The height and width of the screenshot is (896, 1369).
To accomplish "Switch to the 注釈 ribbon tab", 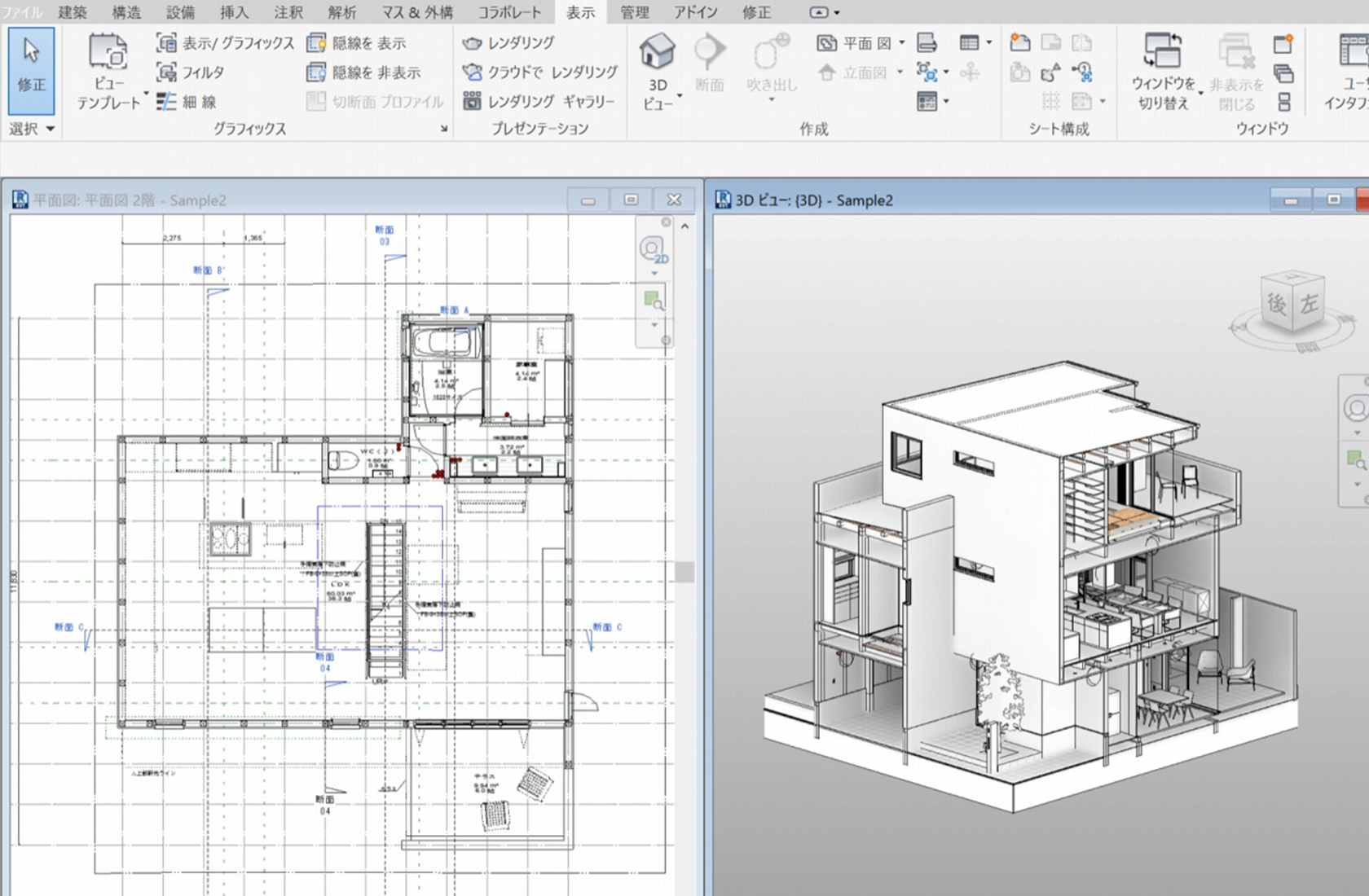I will click(x=288, y=12).
